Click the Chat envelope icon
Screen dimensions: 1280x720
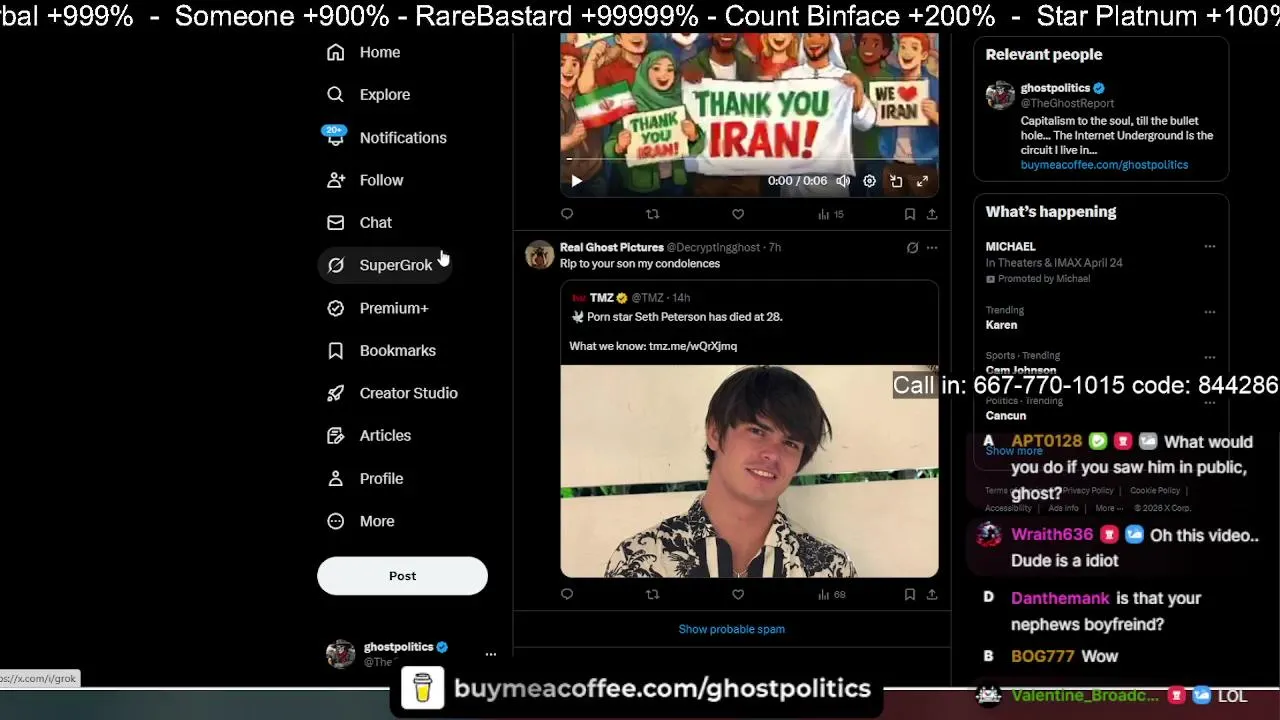pos(336,222)
